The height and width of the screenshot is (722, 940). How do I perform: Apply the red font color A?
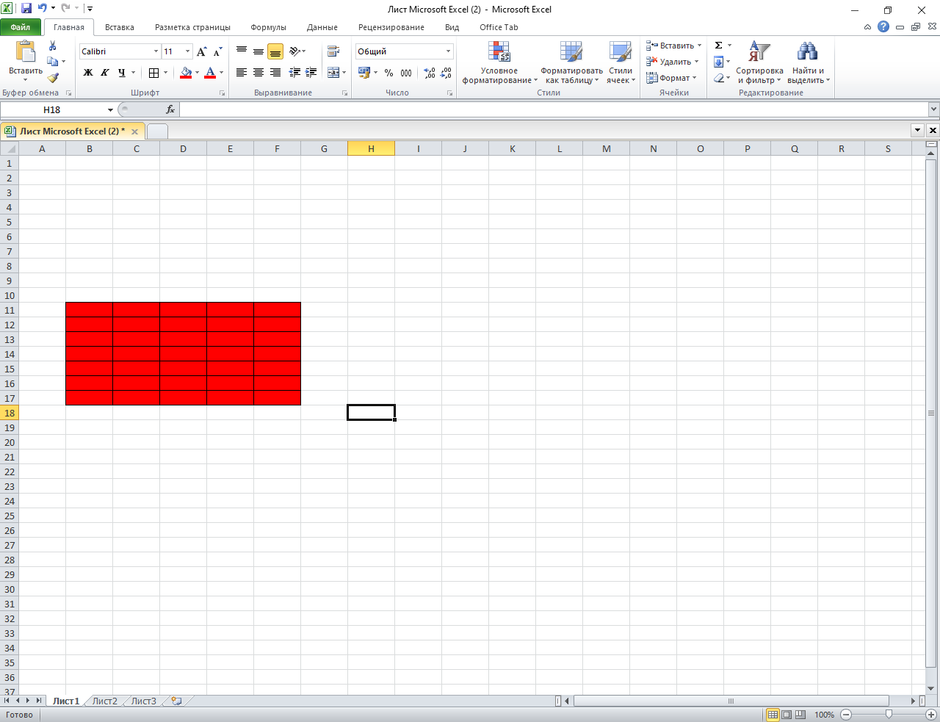pos(210,73)
